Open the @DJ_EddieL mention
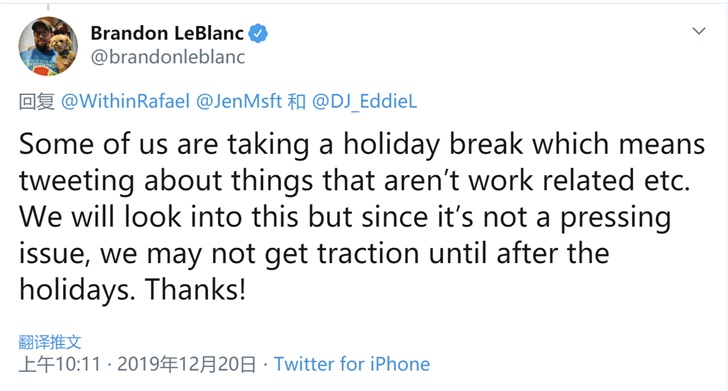This screenshot has height=391, width=728. coord(364,101)
